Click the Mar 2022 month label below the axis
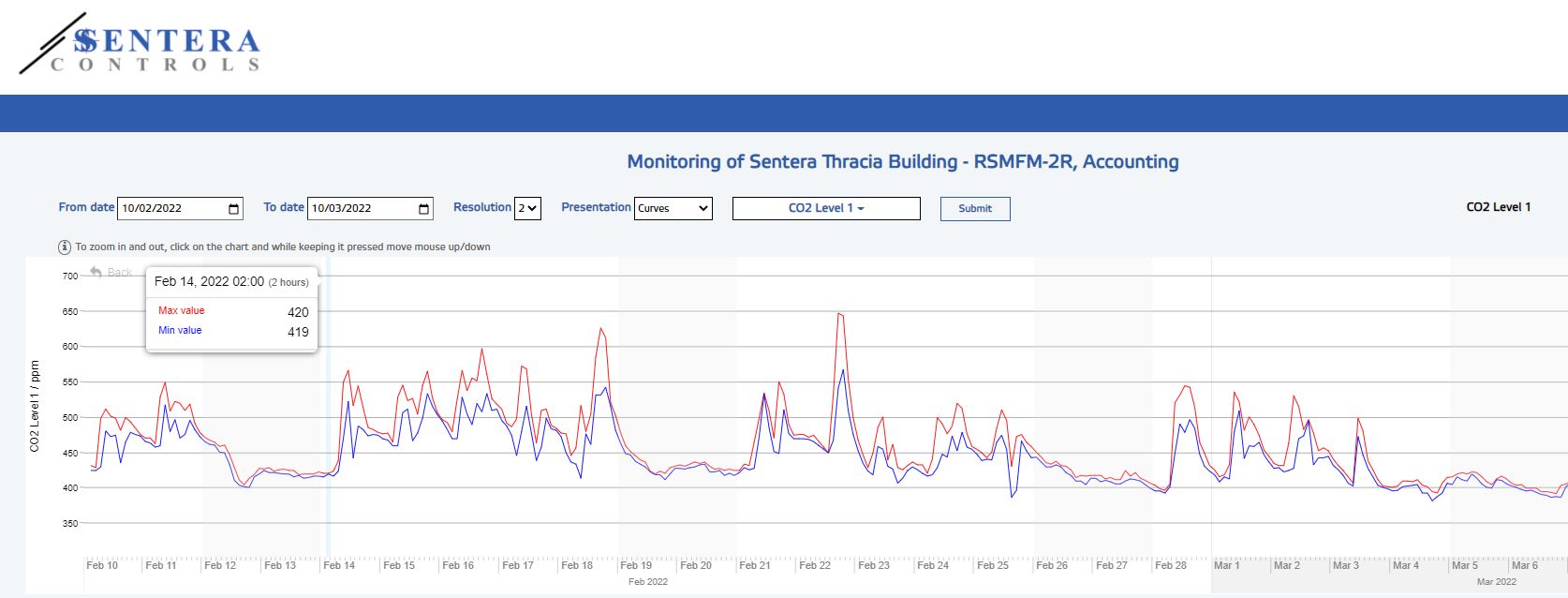Screen dimensions: 1568x598 pyautogui.click(x=1496, y=582)
